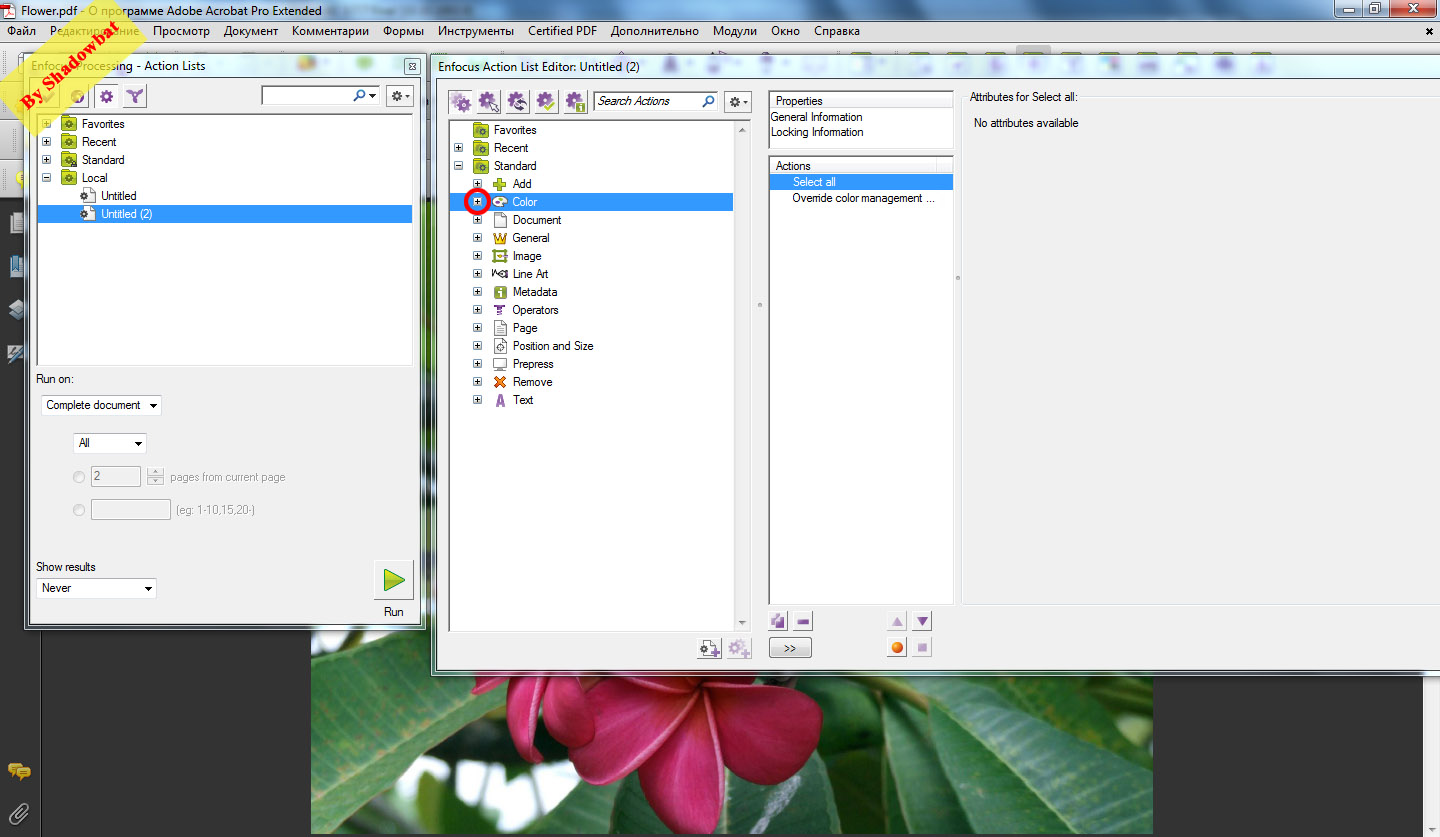This screenshot has width=1440, height=837.
Task: Open the Attachments paperclip panel in Acrobat
Action: point(18,812)
